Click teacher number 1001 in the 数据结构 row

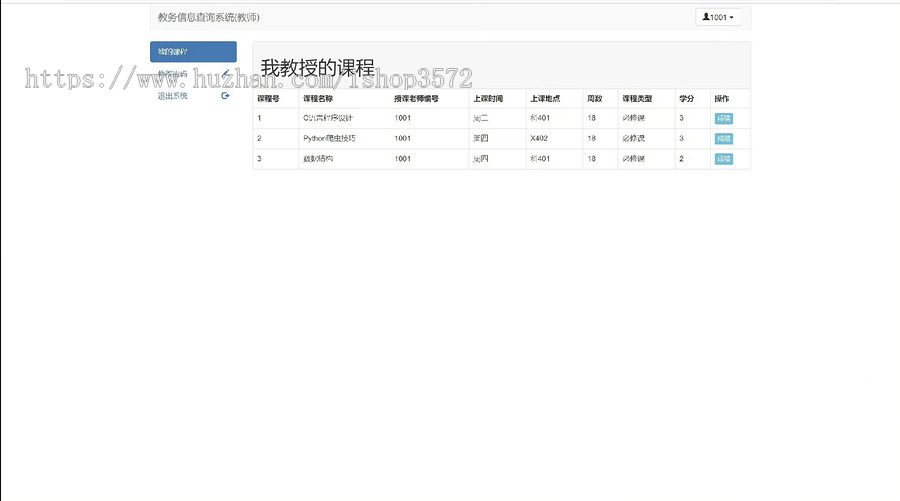click(x=402, y=158)
